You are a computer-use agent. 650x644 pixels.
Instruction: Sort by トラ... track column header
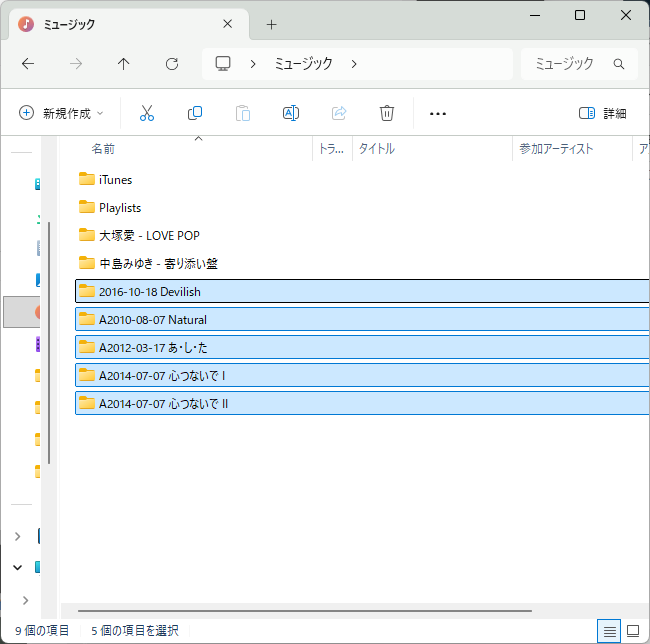pos(332,149)
